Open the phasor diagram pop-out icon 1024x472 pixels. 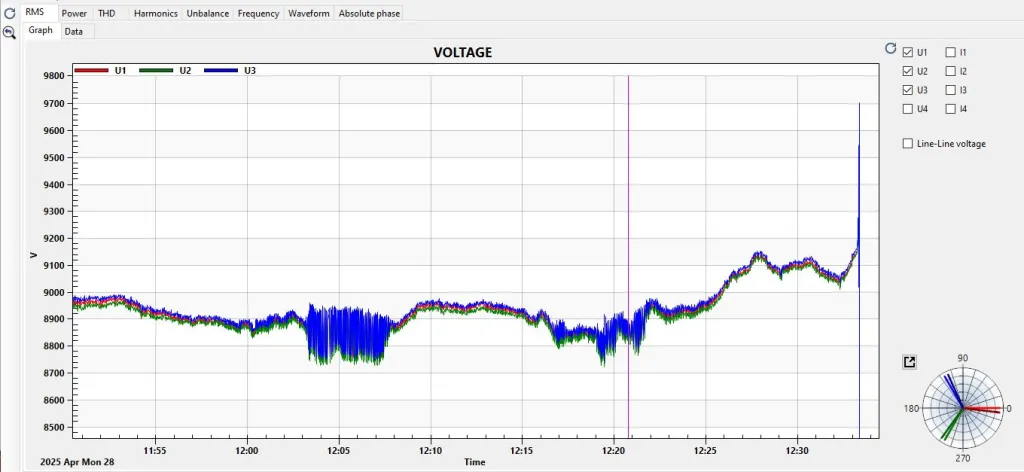(x=909, y=362)
